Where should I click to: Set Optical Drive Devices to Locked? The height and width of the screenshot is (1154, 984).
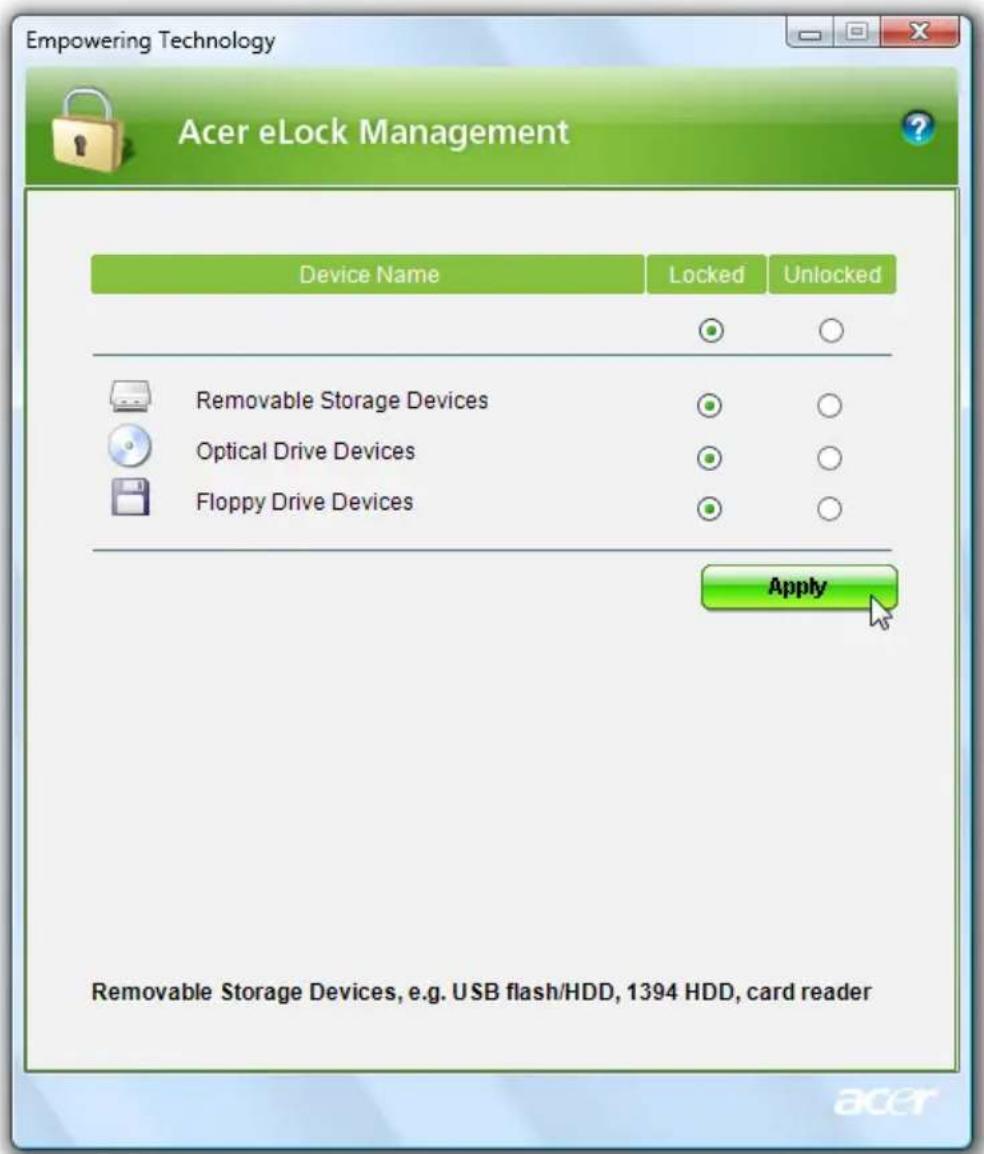coord(709,459)
